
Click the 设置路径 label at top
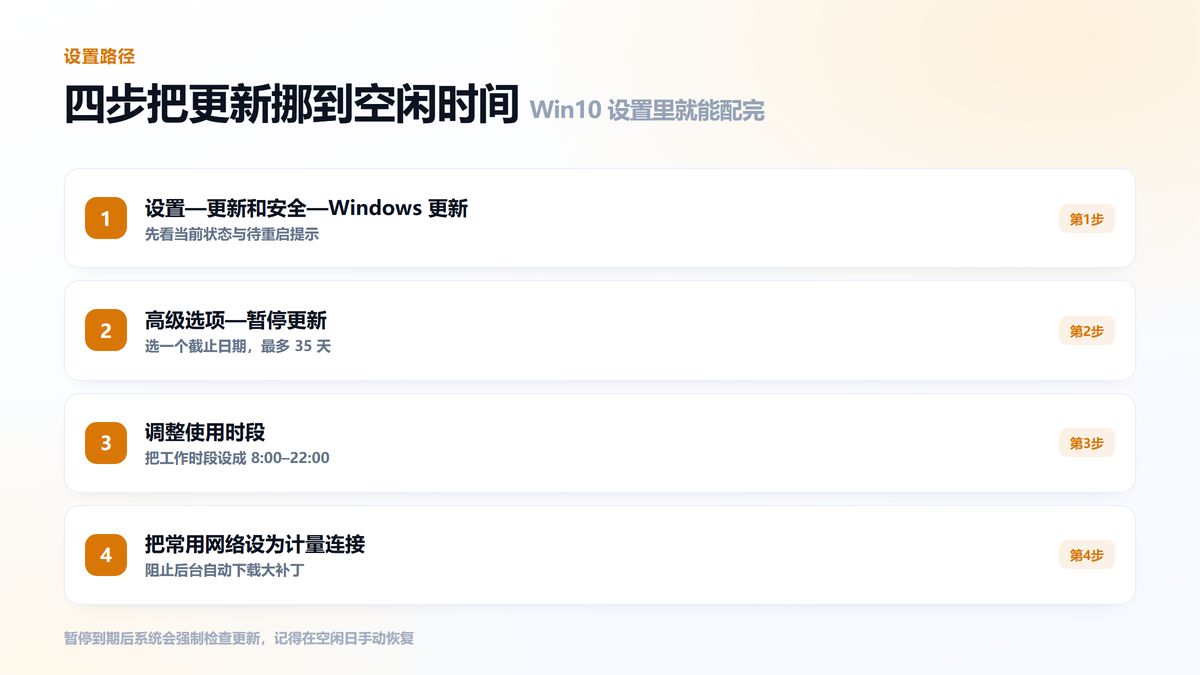tap(99, 56)
